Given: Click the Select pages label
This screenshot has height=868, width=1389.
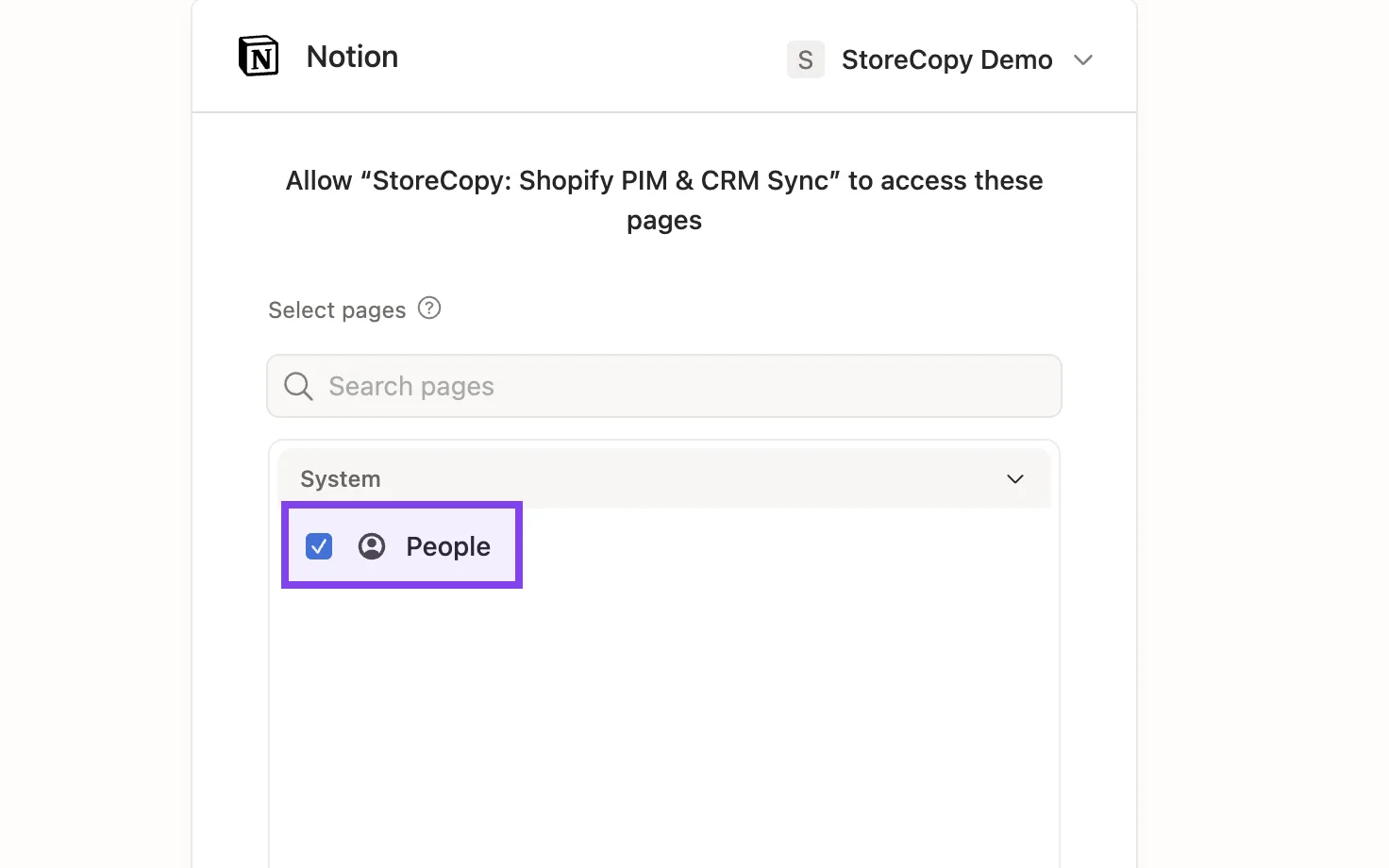Looking at the screenshot, I should 337,310.
